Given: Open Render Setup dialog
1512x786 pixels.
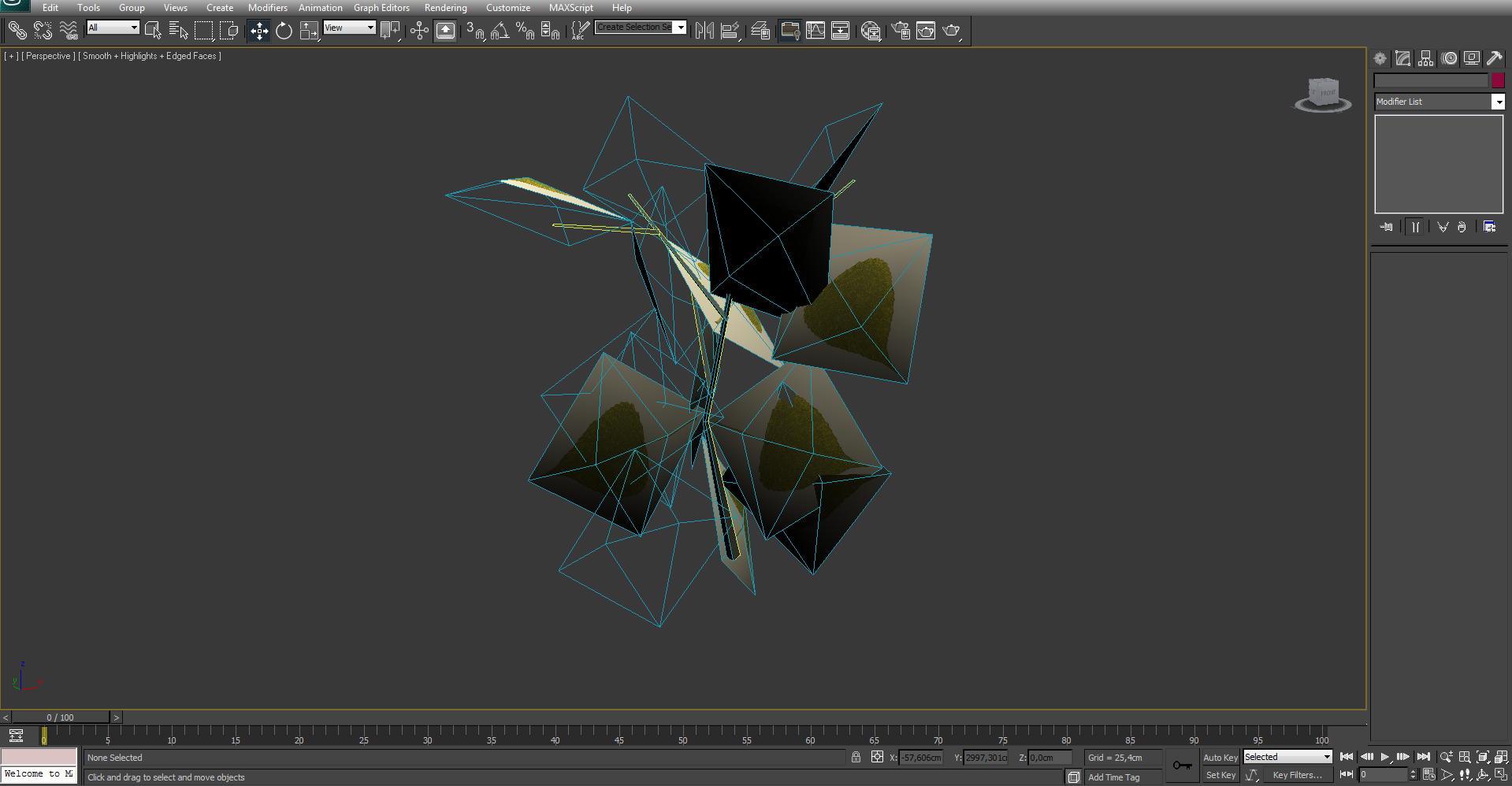Looking at the screenshot, I should click(x=901, y=31).
